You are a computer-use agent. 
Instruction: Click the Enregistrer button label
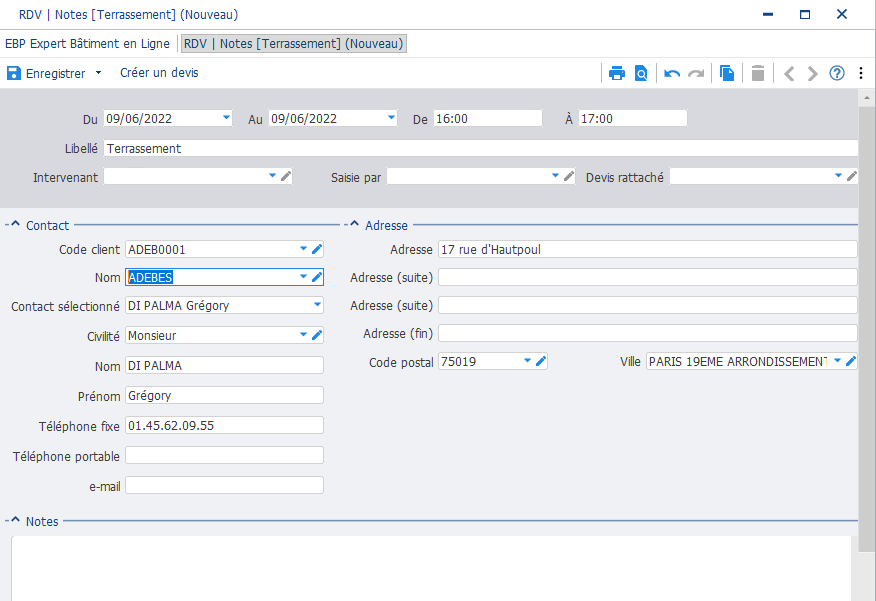[x=56, y=73]
